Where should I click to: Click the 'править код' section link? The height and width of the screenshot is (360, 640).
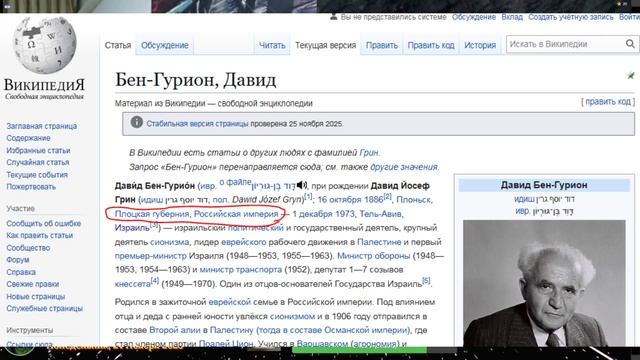pyautogui.click(x=608, y=102)
